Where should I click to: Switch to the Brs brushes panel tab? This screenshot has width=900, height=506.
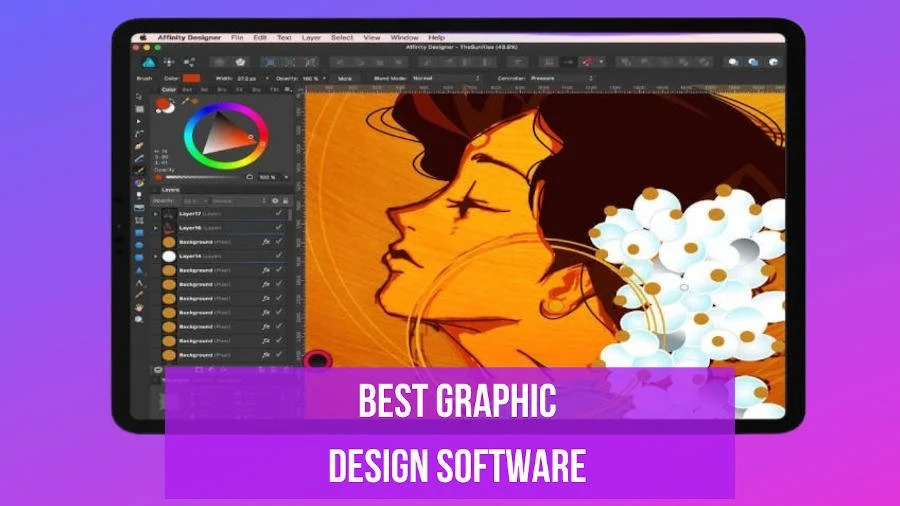tap(222, 90)
